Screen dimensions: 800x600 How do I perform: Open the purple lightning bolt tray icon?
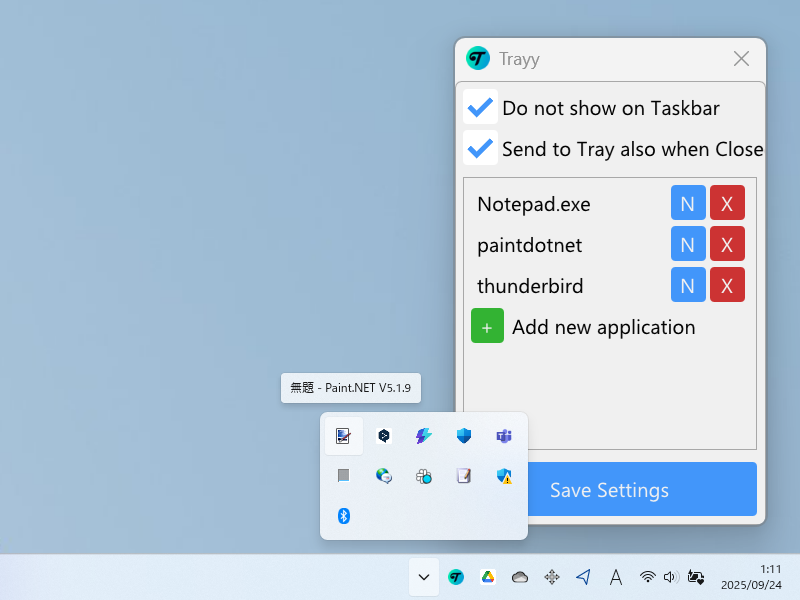(x=423, y=436)
